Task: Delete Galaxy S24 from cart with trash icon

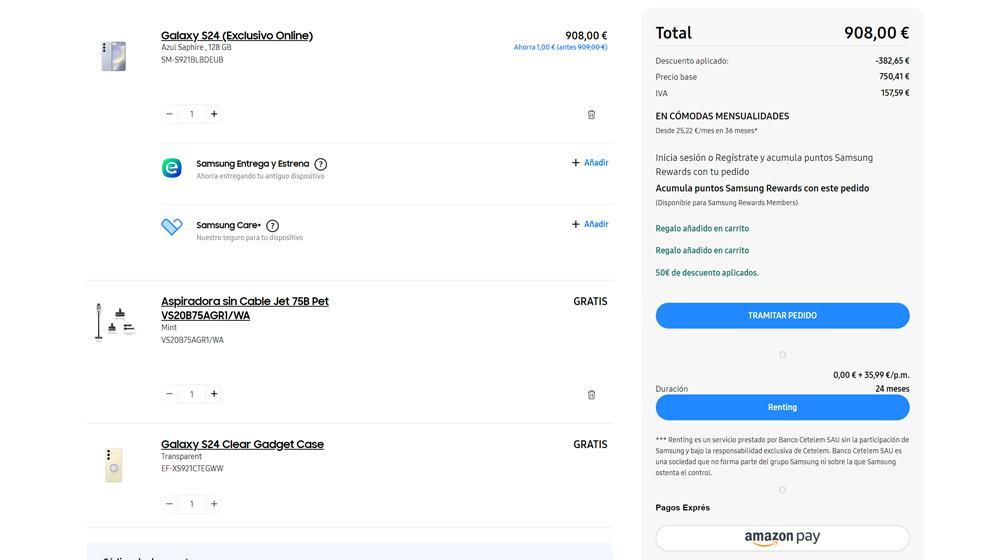Action: [x=591, y=115]
